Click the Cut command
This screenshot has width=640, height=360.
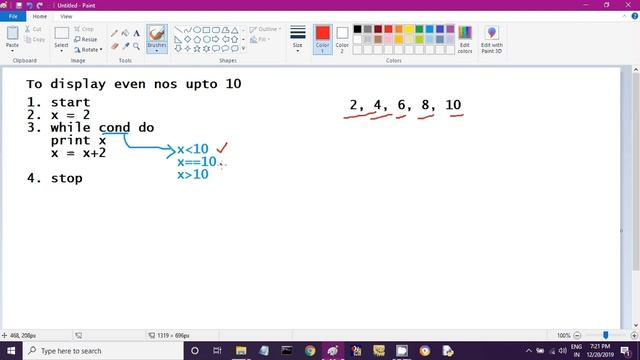pyautogui.click(x=33, y=29)
